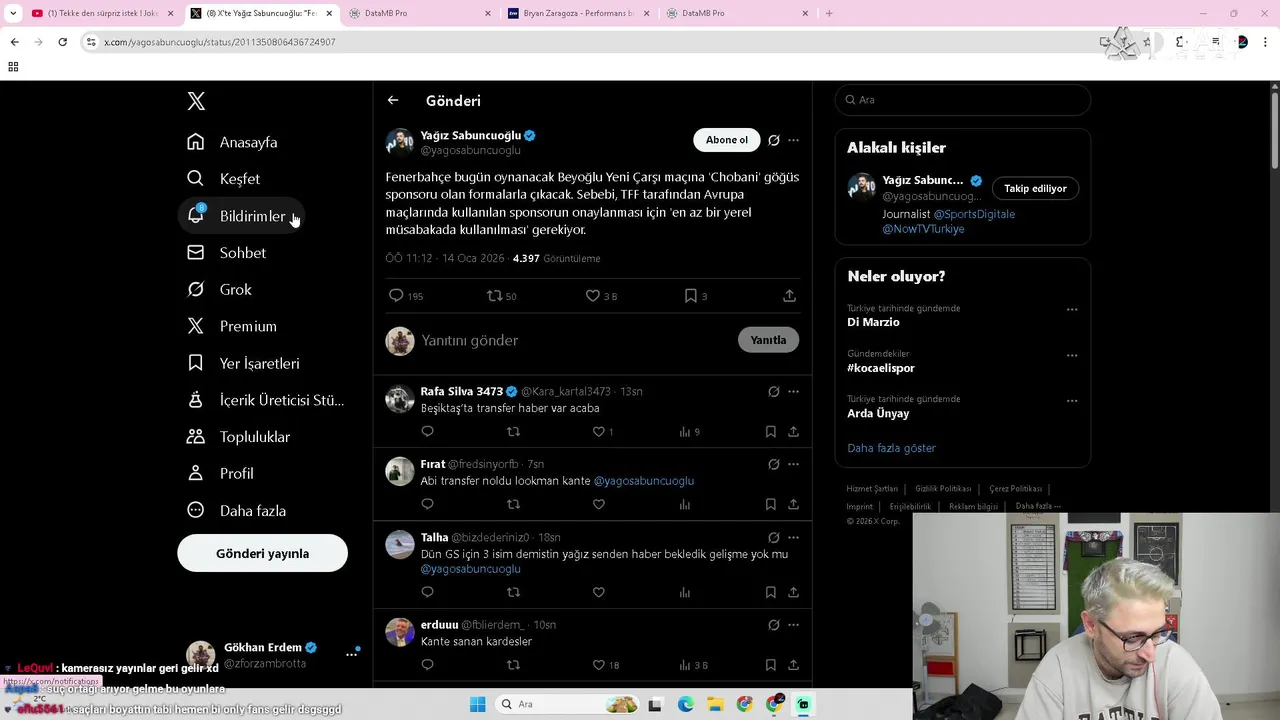Screen dimensions: 1280x720
Task: Click the X logo in sidebar
Action: (x=196, y=101)
